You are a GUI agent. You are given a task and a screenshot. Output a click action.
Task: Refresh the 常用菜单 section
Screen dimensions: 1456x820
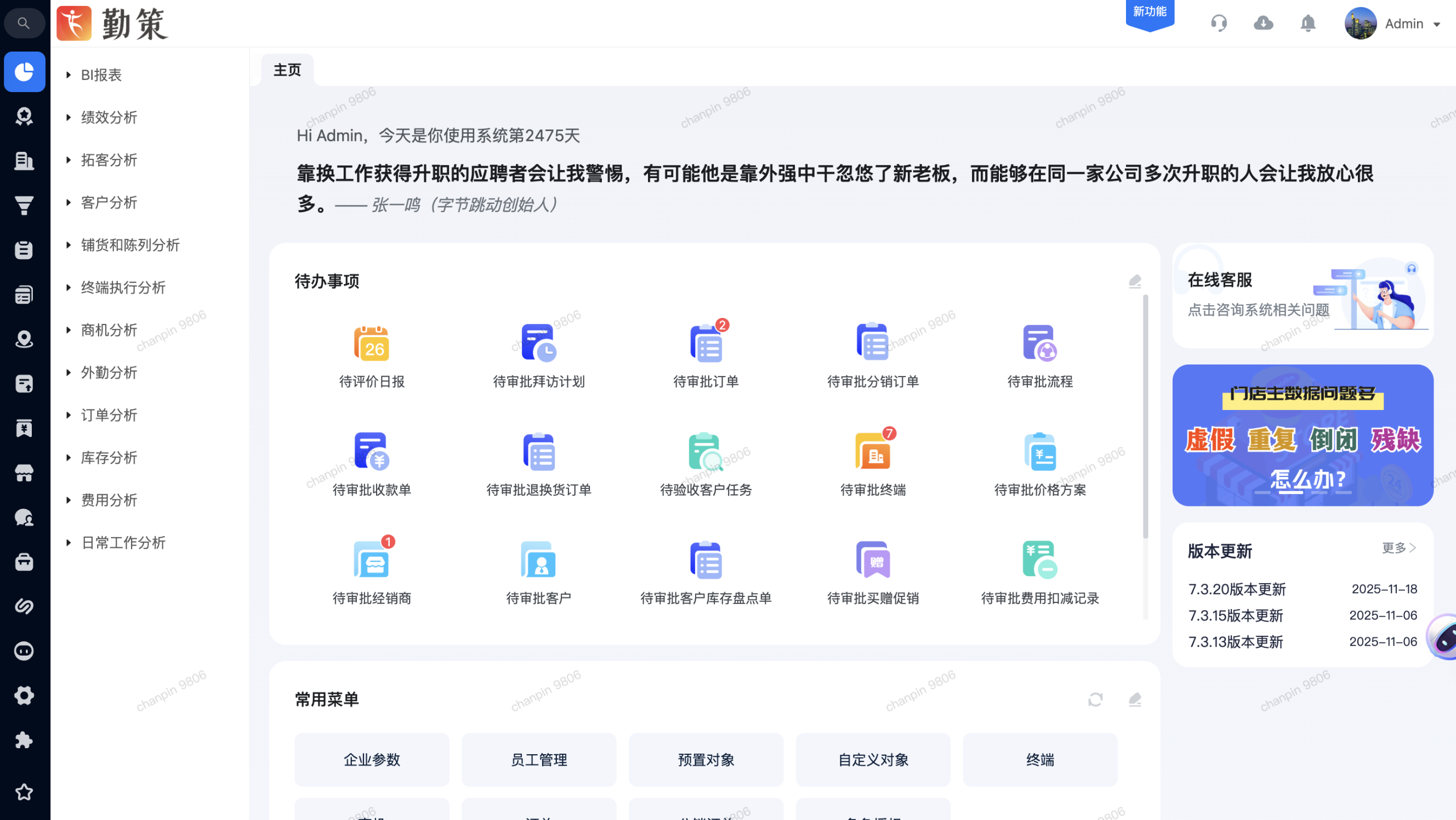pos(1095,699)
